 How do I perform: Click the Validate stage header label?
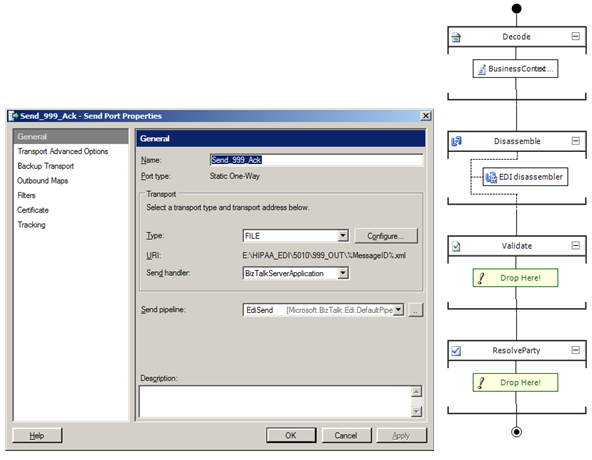[x=516, y=246]
